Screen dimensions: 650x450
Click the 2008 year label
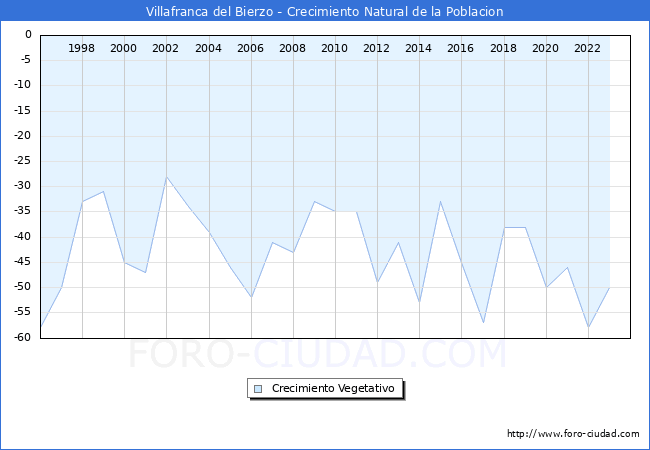click(292, 48)
